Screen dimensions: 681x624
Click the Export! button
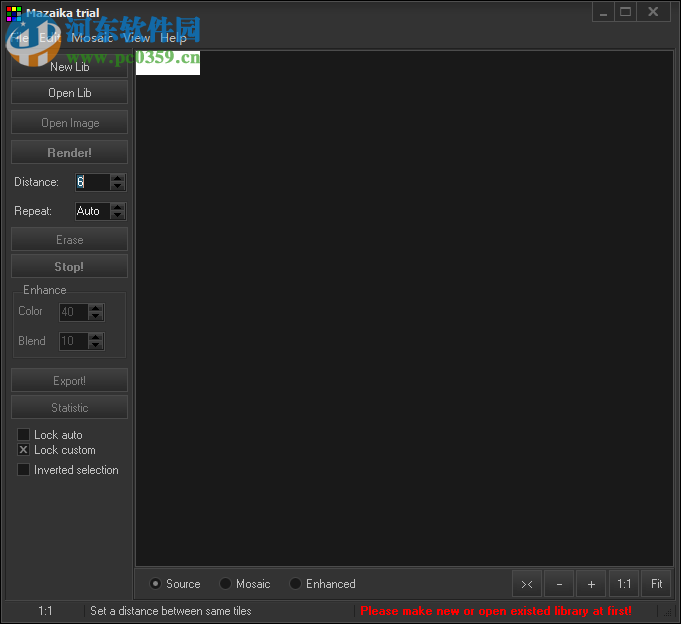69,380
